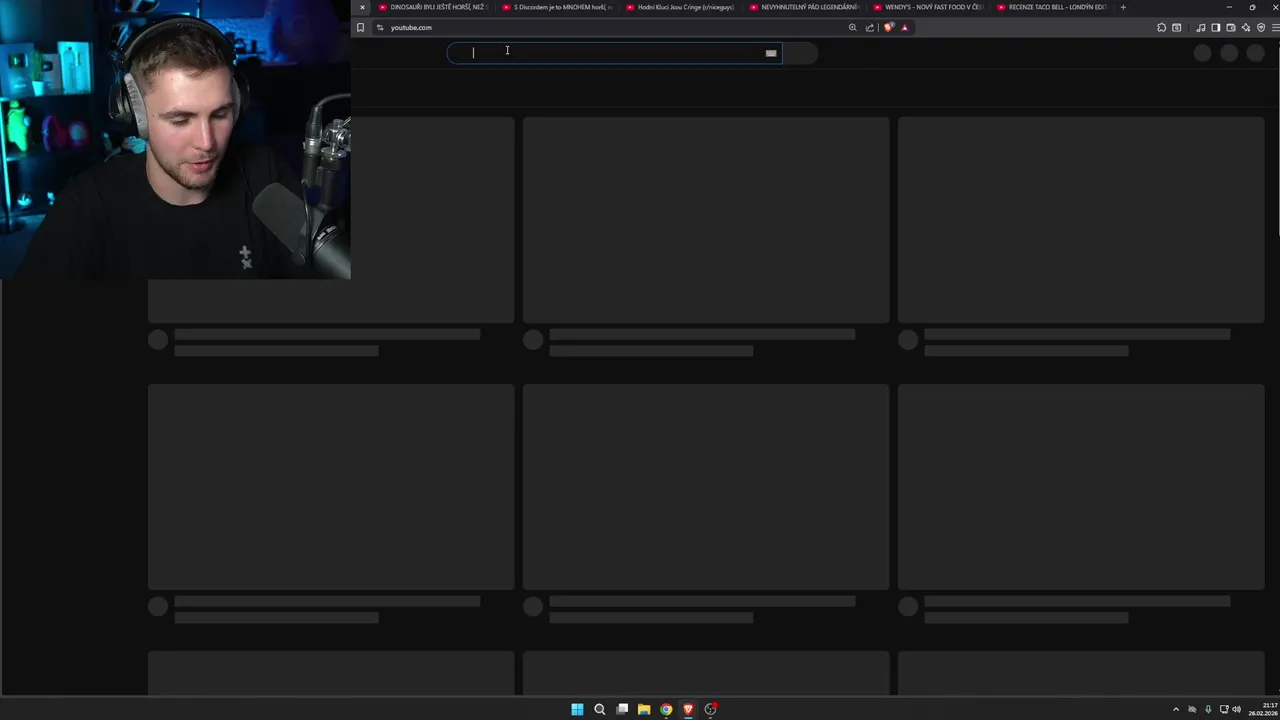
Task: Open Brave Shields lion icon
Action: pos(889,27)
